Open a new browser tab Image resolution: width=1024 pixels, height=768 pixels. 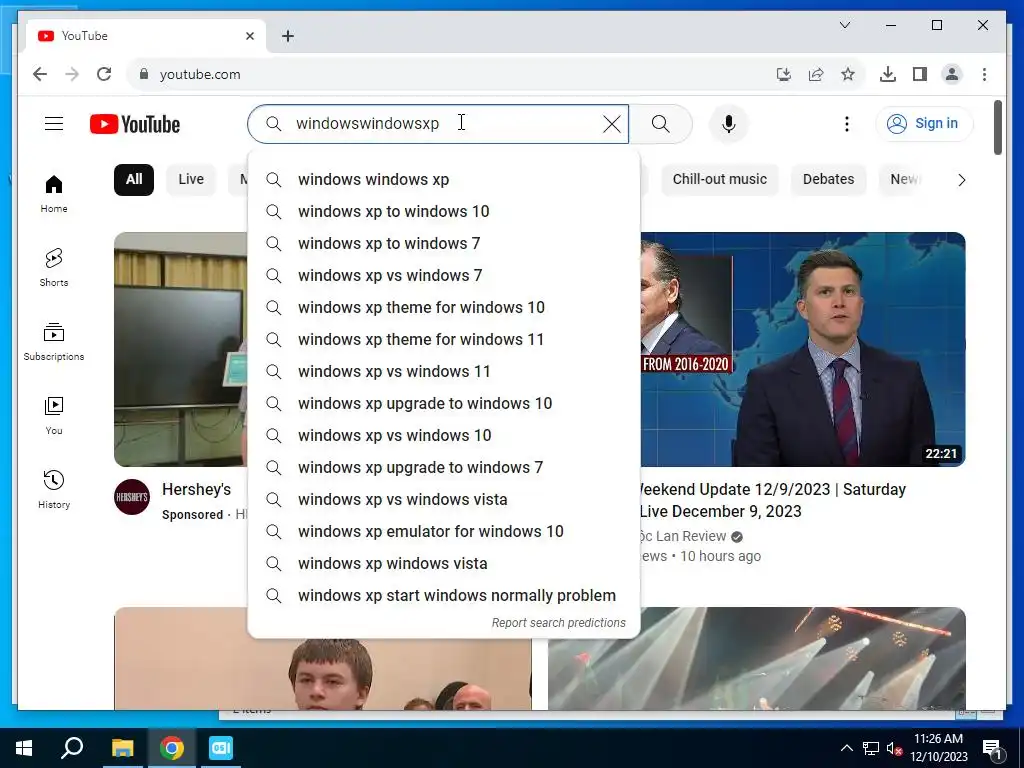click(x=288, y=36)
